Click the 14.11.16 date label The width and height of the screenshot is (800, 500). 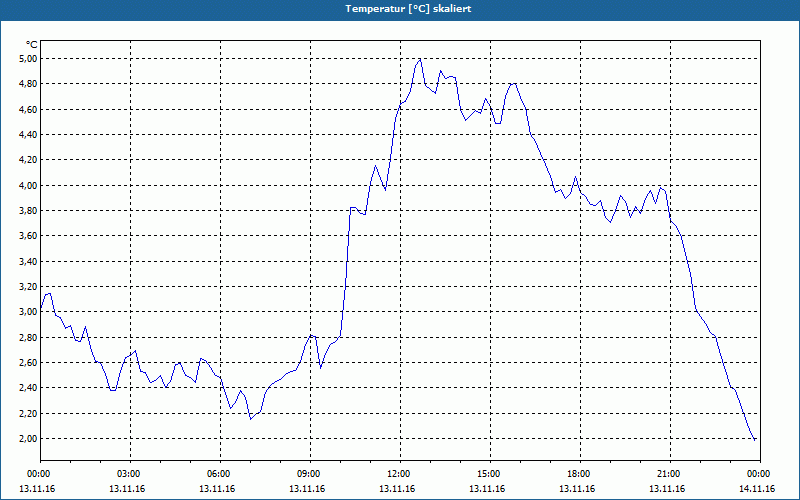pos(757,489)
